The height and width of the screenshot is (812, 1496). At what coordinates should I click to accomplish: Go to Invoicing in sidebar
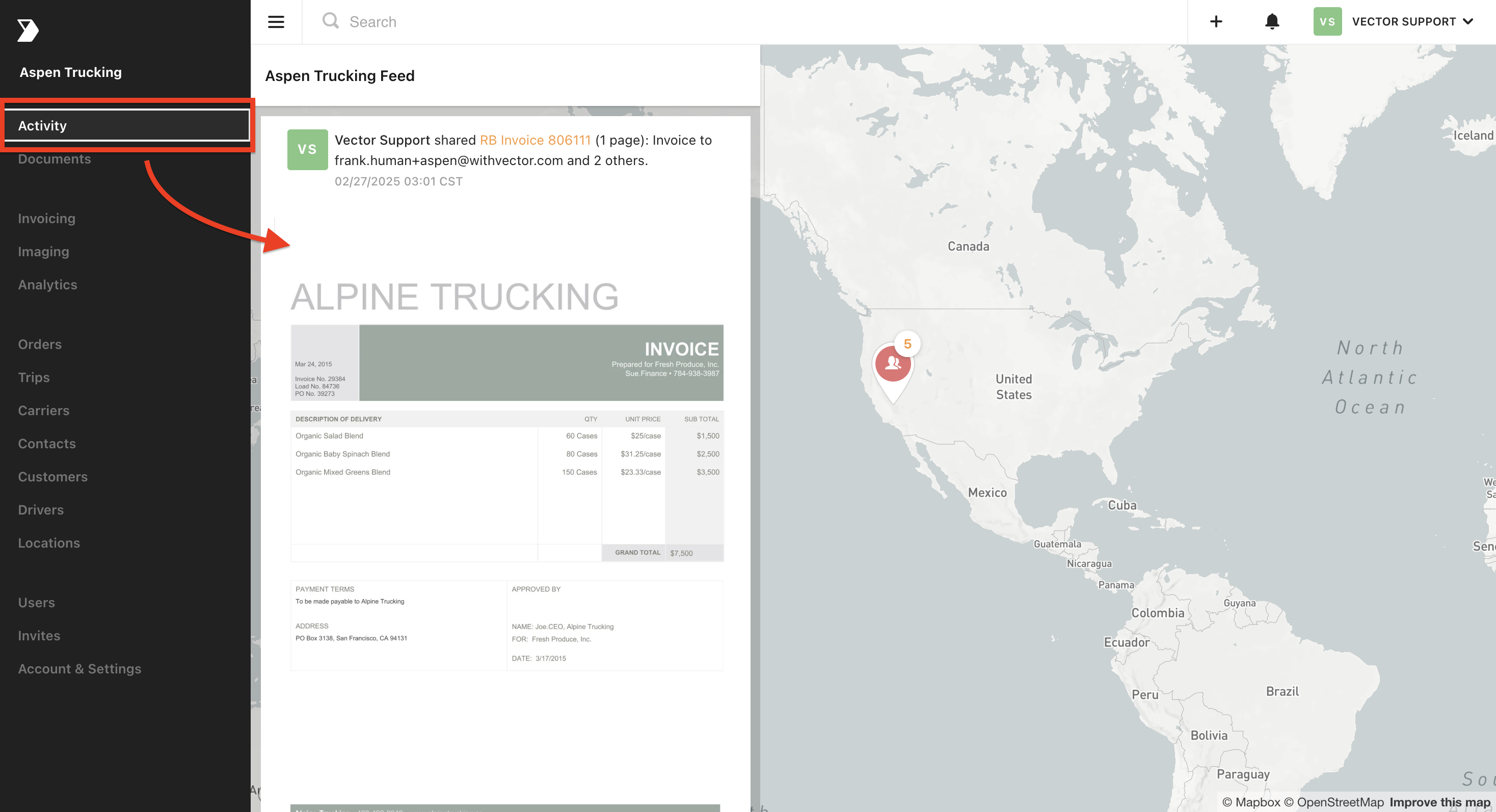[x=46, y=219]
